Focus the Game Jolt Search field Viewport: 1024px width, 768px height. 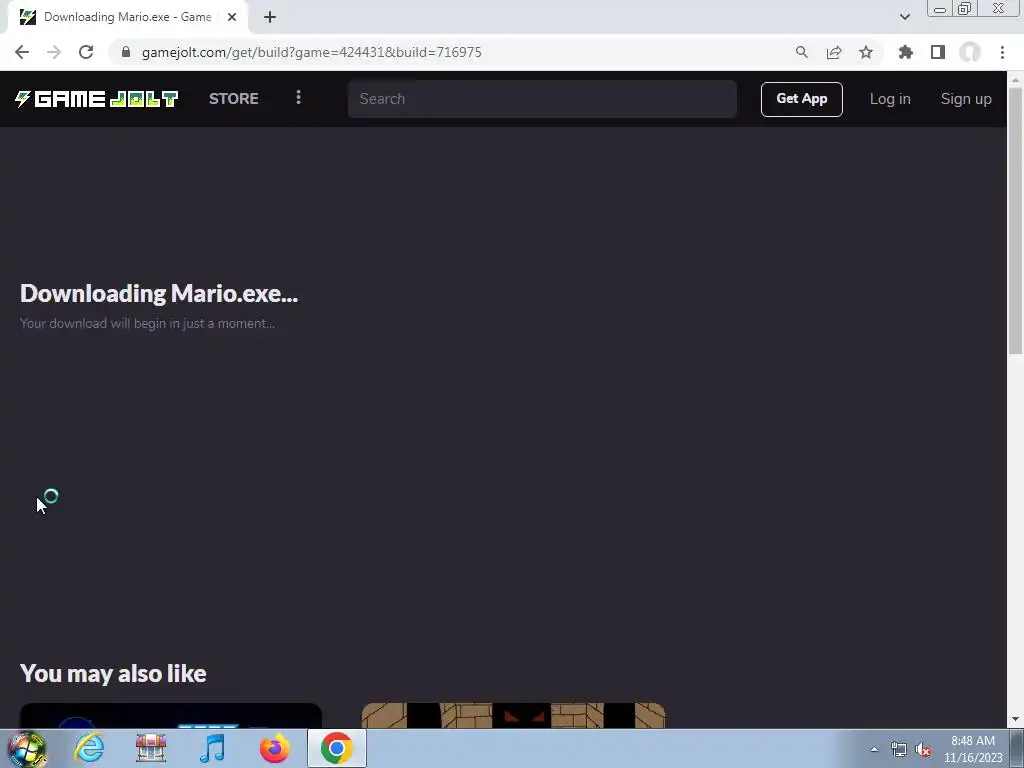point(542,99)
